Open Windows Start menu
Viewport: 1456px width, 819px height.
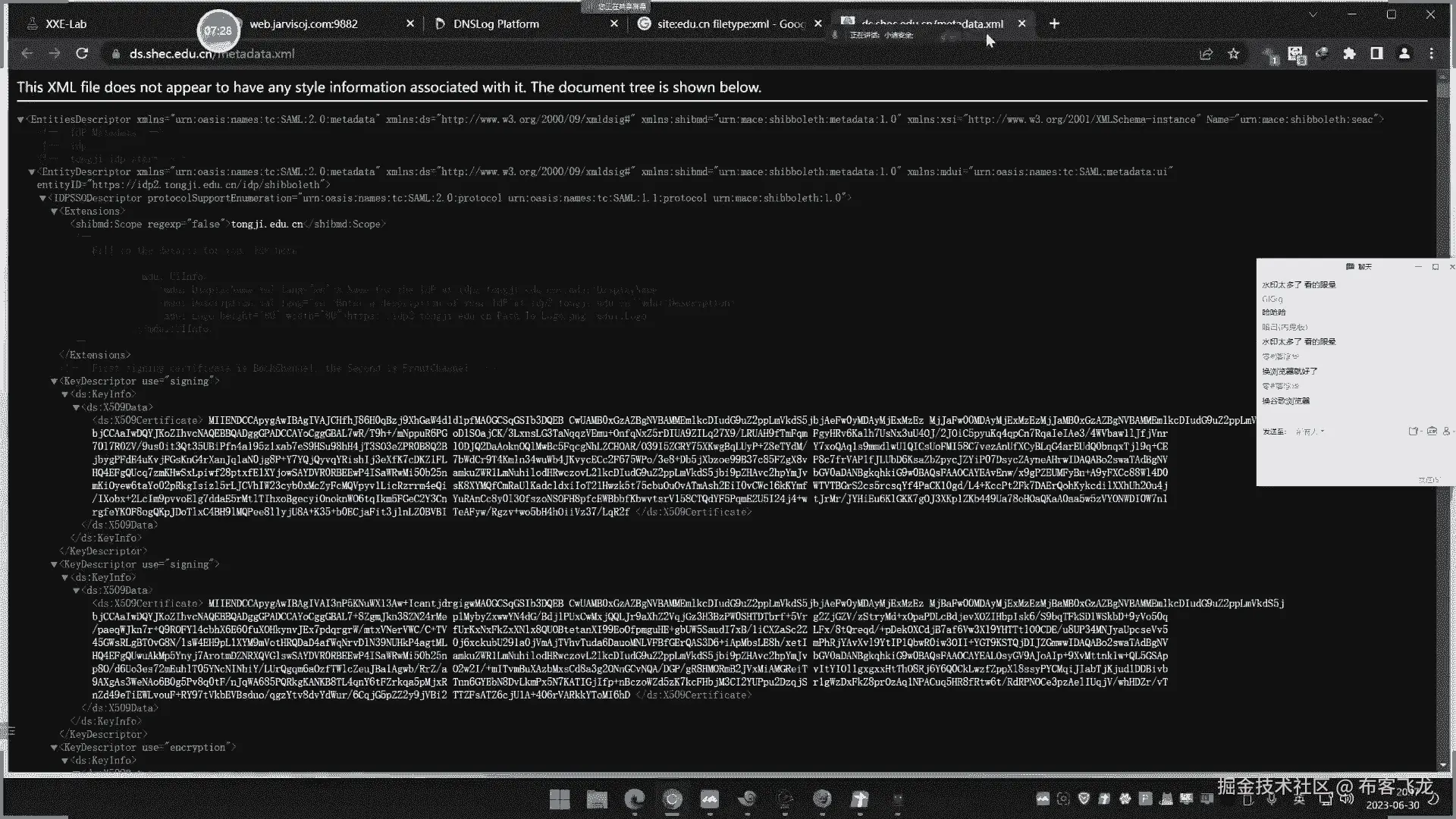click(560, 799)
